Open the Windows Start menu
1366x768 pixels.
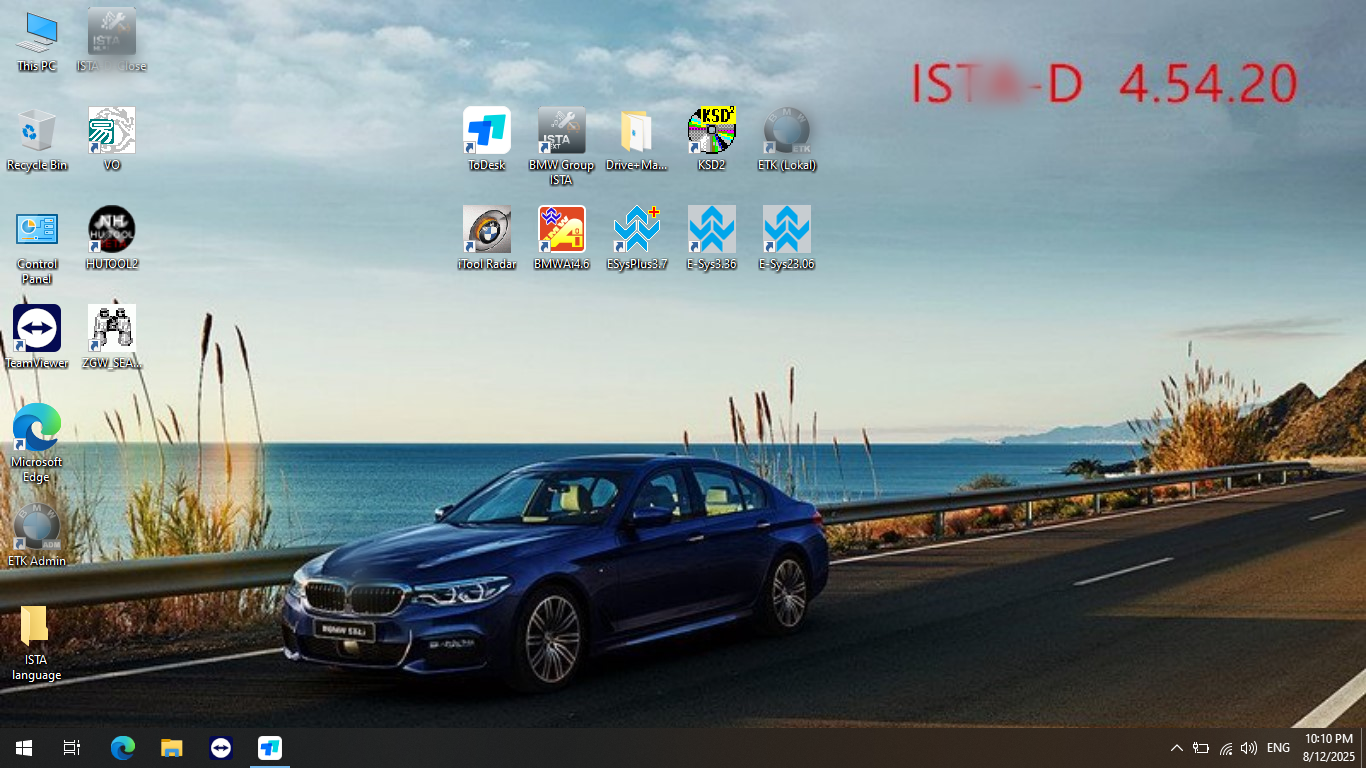coord(24,748)
